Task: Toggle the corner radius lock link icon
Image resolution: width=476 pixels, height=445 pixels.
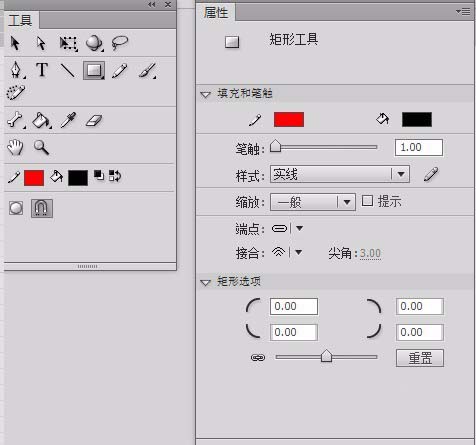Action: (x=258, y=358)
